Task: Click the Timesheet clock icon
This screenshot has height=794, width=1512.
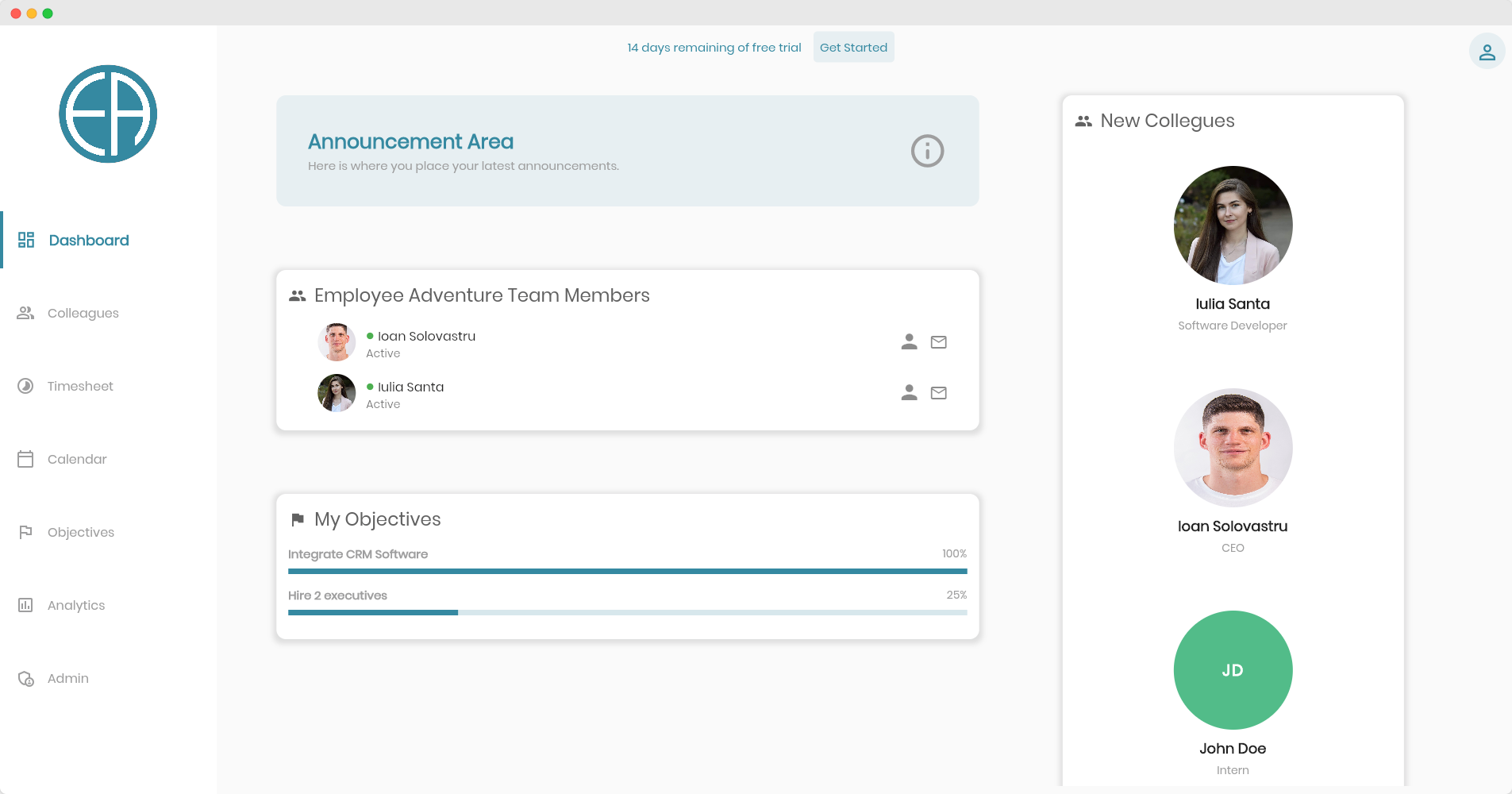Action: click(x=25, y=386)
